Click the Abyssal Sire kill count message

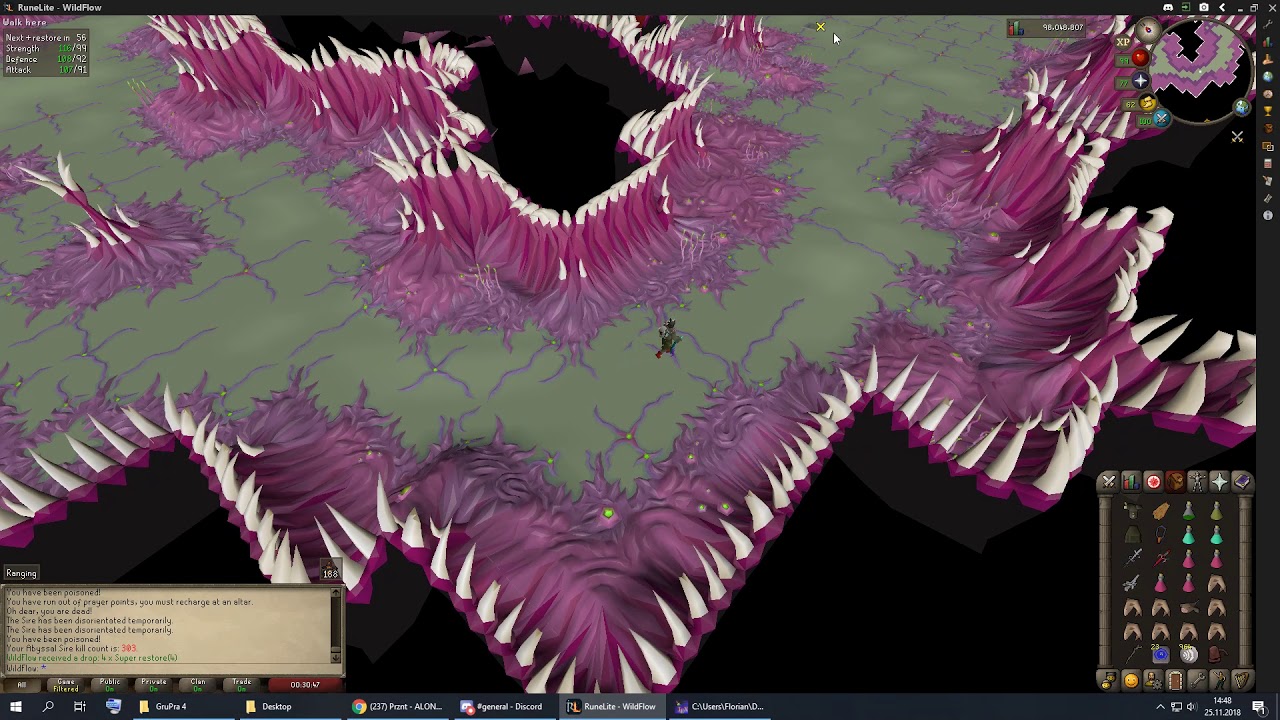coord(71,649)
